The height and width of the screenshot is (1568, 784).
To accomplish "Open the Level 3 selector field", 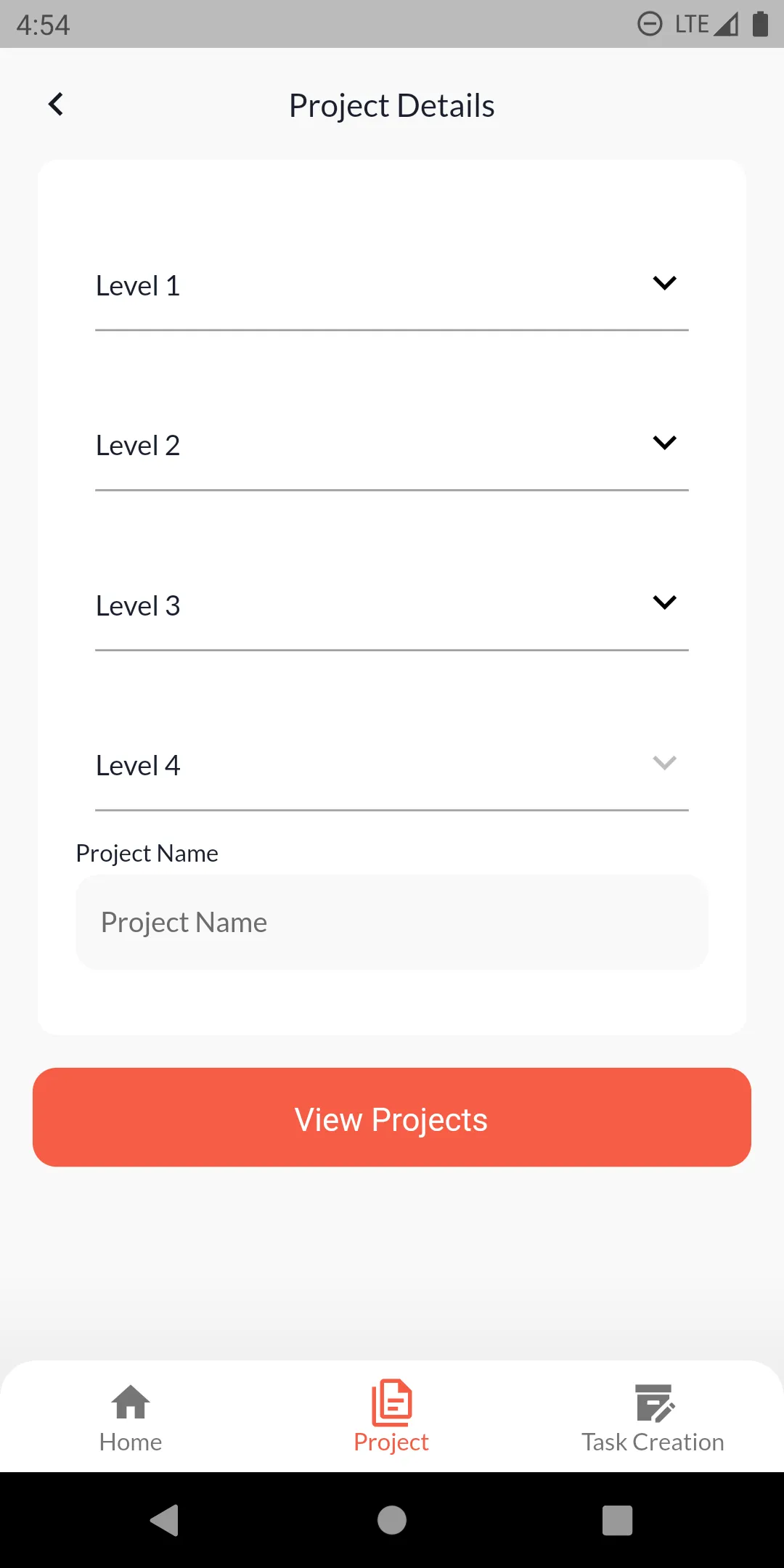I will click(x=363, y=606).
